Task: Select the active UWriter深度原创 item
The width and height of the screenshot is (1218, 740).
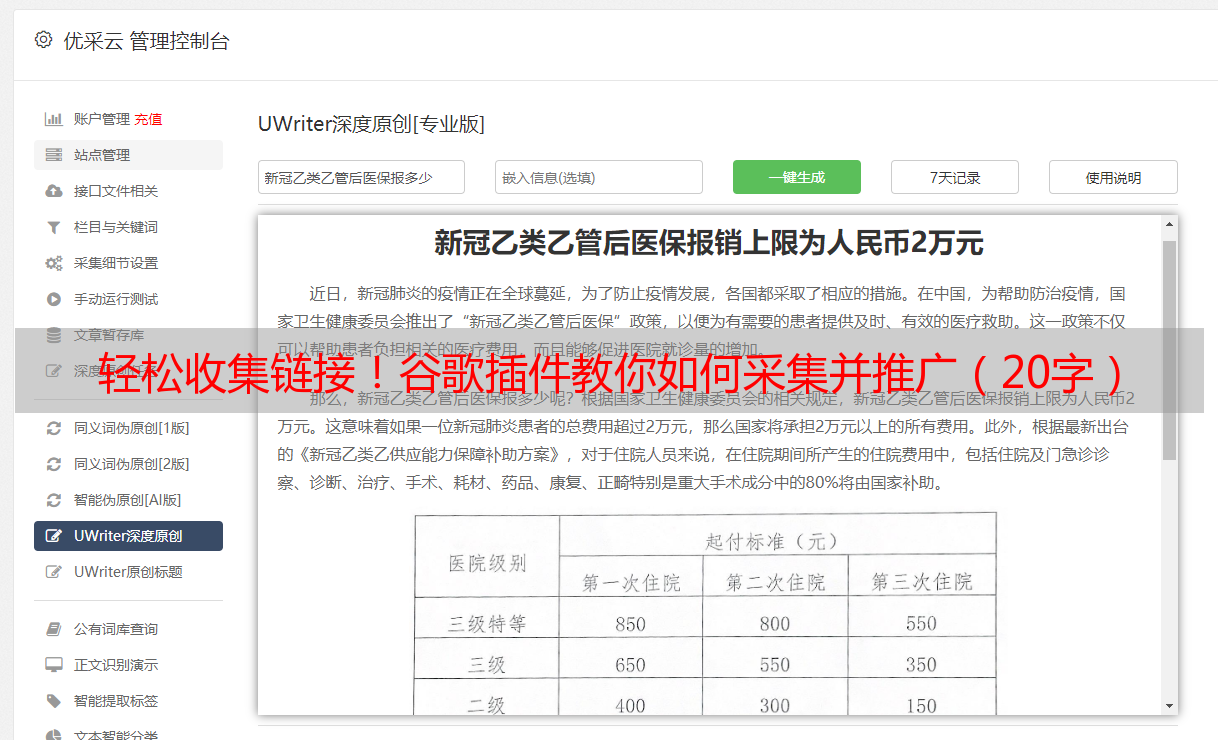Action: [x=128, y=536]
